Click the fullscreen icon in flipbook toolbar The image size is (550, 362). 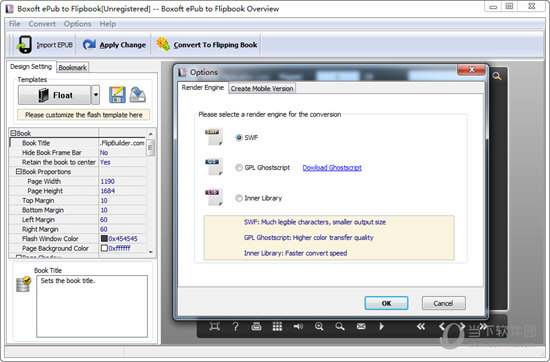click(214, 327)
